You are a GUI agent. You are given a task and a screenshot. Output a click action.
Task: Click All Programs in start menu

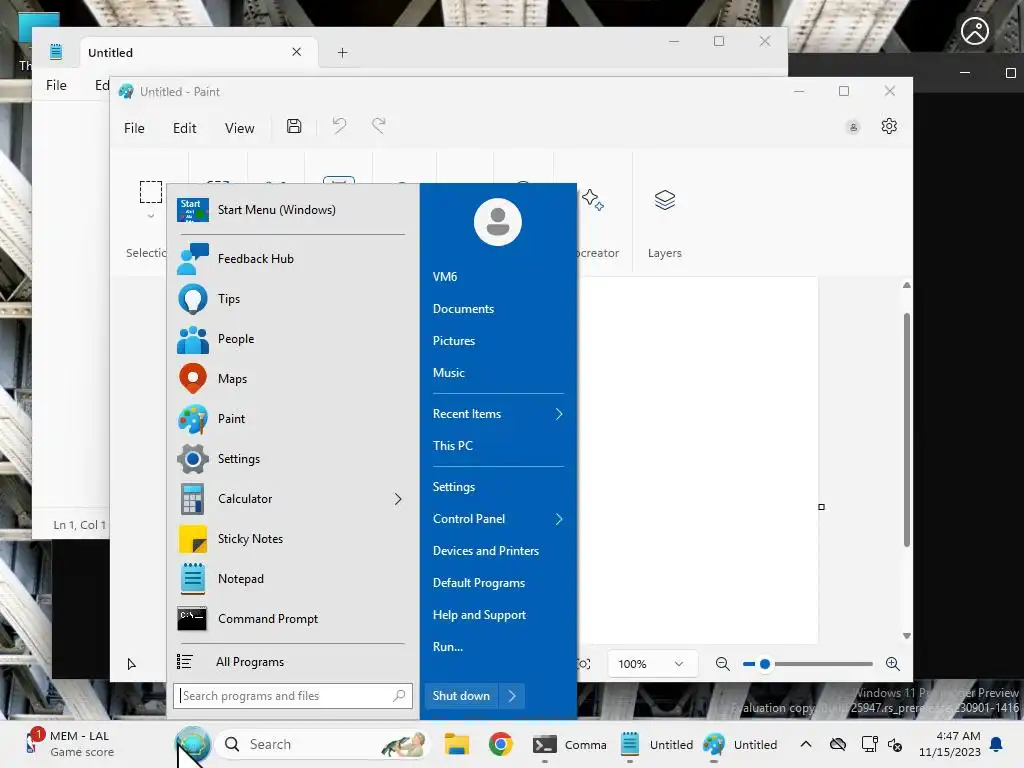(x=292, y=662)
